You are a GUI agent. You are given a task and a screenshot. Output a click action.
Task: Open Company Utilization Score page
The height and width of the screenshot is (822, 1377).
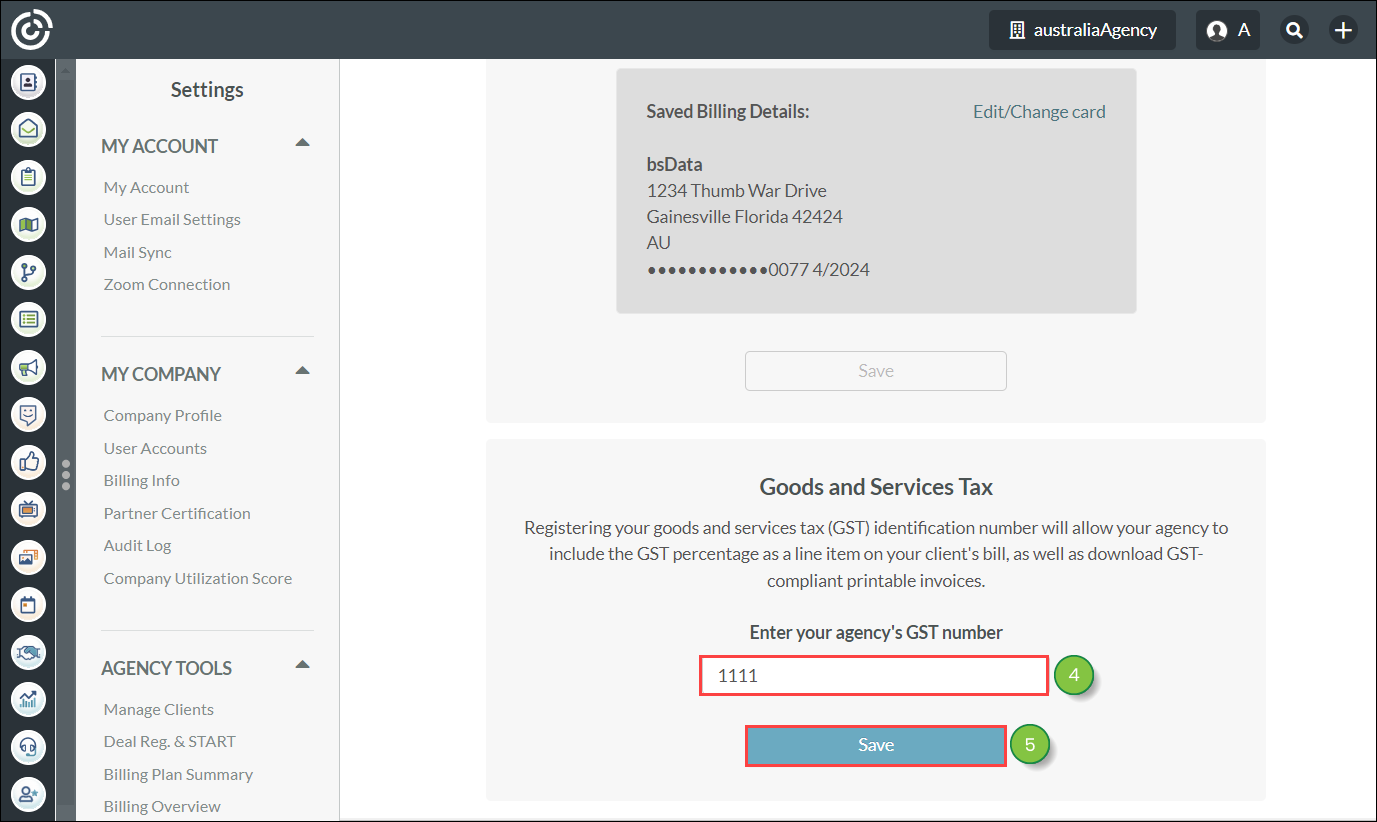[198, 578]
